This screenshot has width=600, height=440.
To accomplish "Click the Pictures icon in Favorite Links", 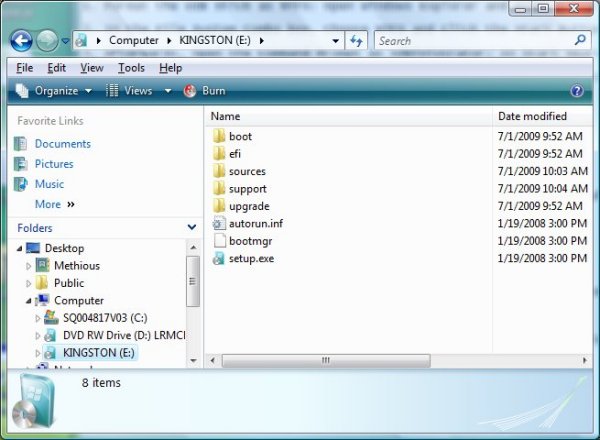I will click(x=20, y=164).
